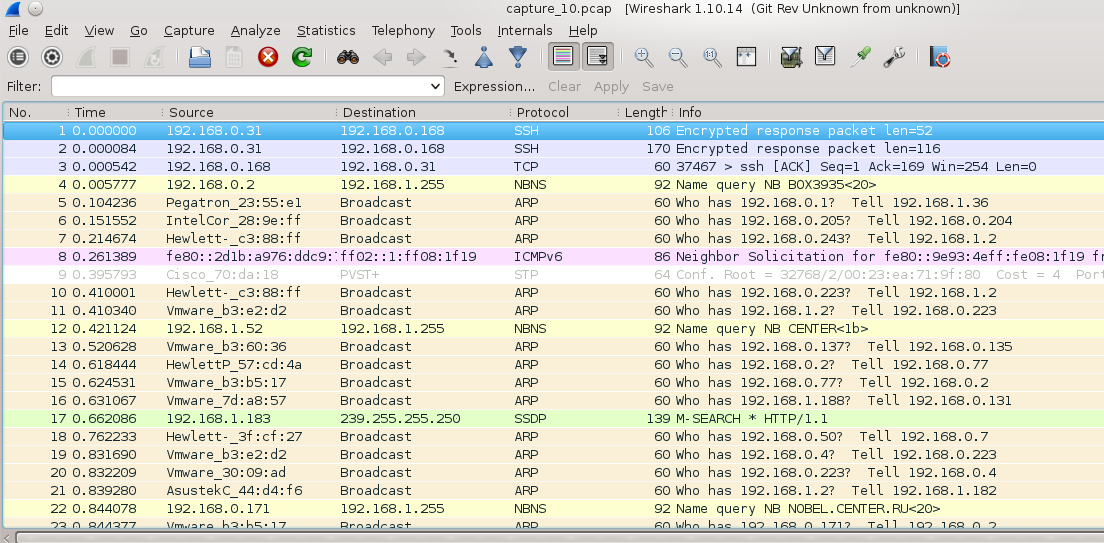Open the Analyze menu
This screenshot has height=543, width=1104.
point(255,31)
